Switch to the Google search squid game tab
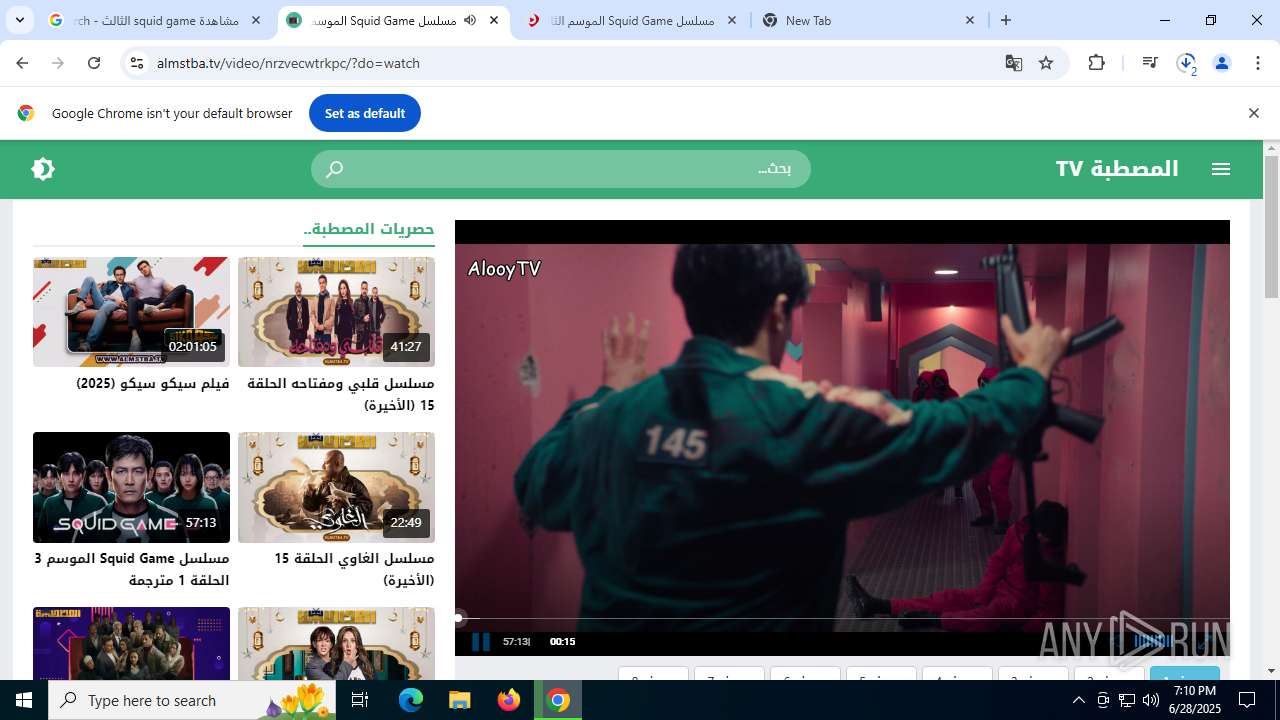Viewport: 1280px width, 720px height. [155, 20]
